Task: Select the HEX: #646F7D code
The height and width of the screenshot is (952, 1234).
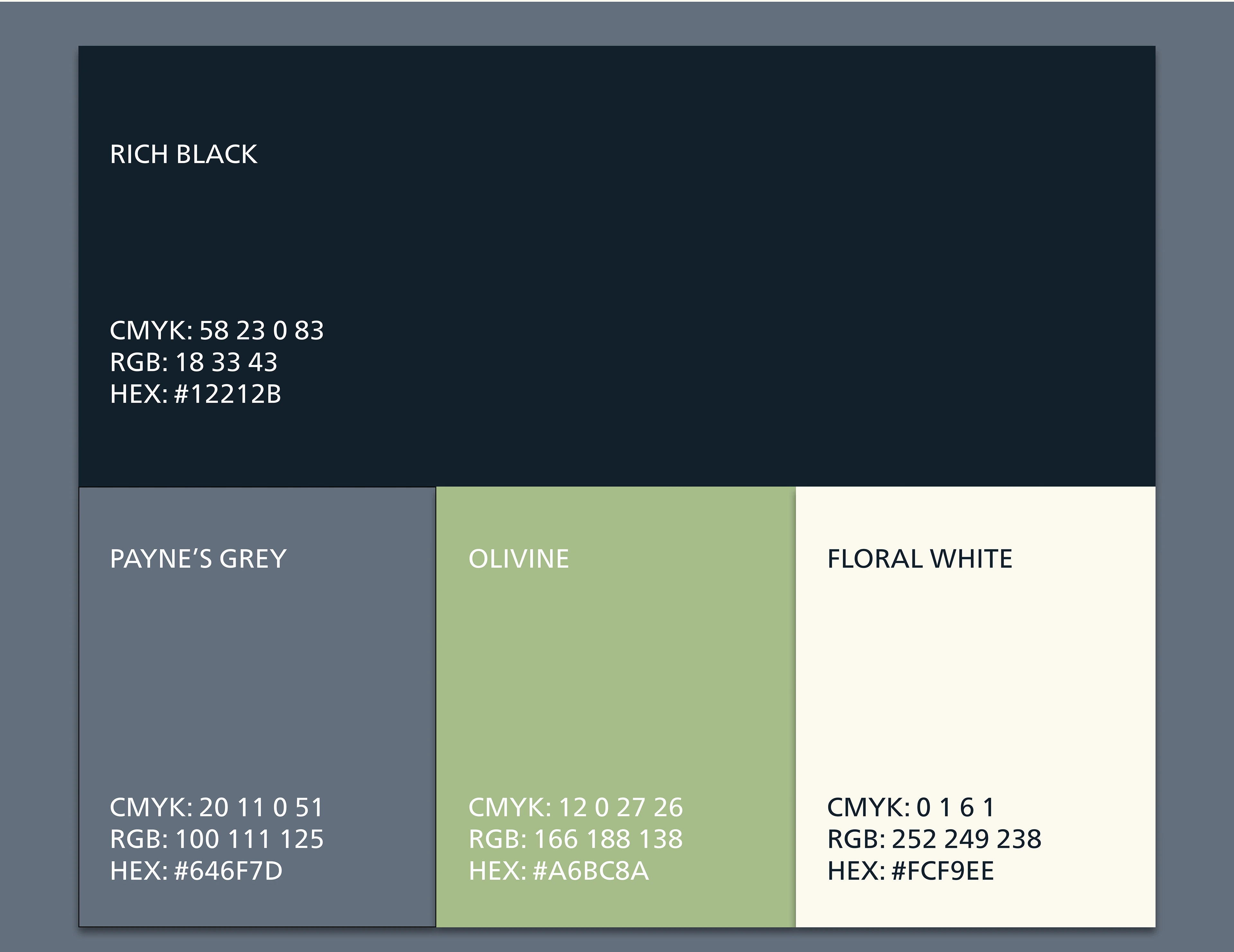Action: point(196,871)
